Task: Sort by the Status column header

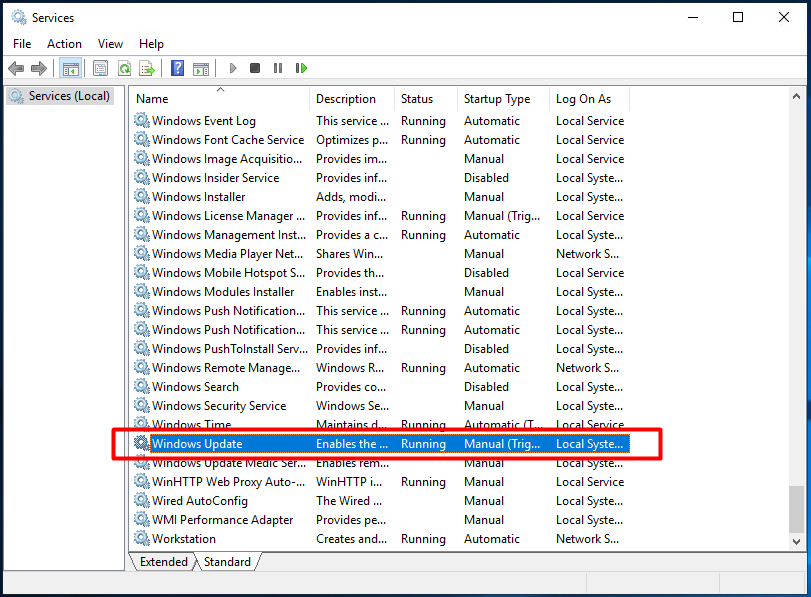Action: click(x=417, y=99)
